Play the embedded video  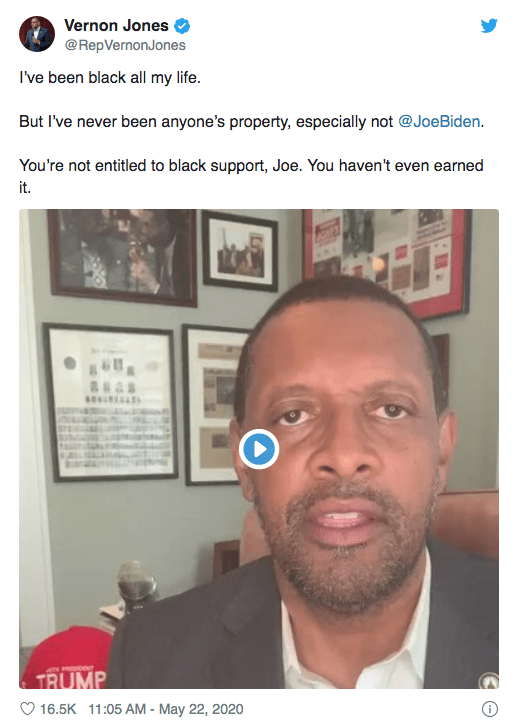point(259,449)
